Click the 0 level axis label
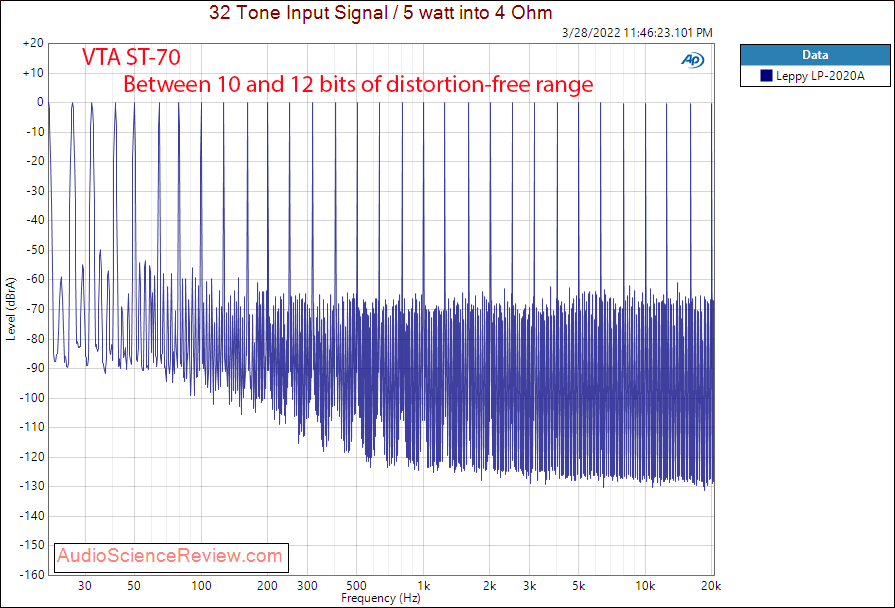This screenshot has height=608, width=895. click(40, 102)
